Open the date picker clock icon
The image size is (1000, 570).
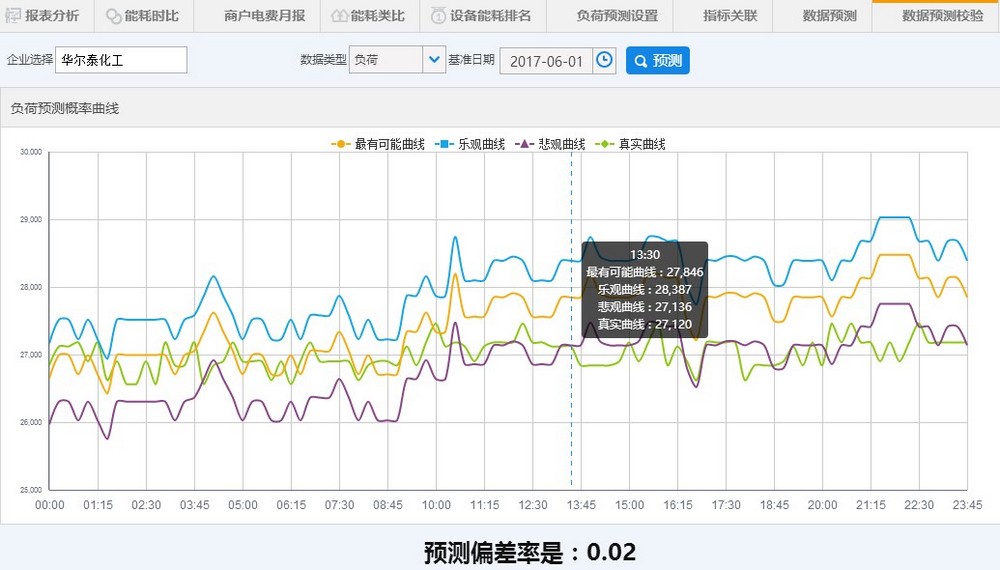[604, 60]
